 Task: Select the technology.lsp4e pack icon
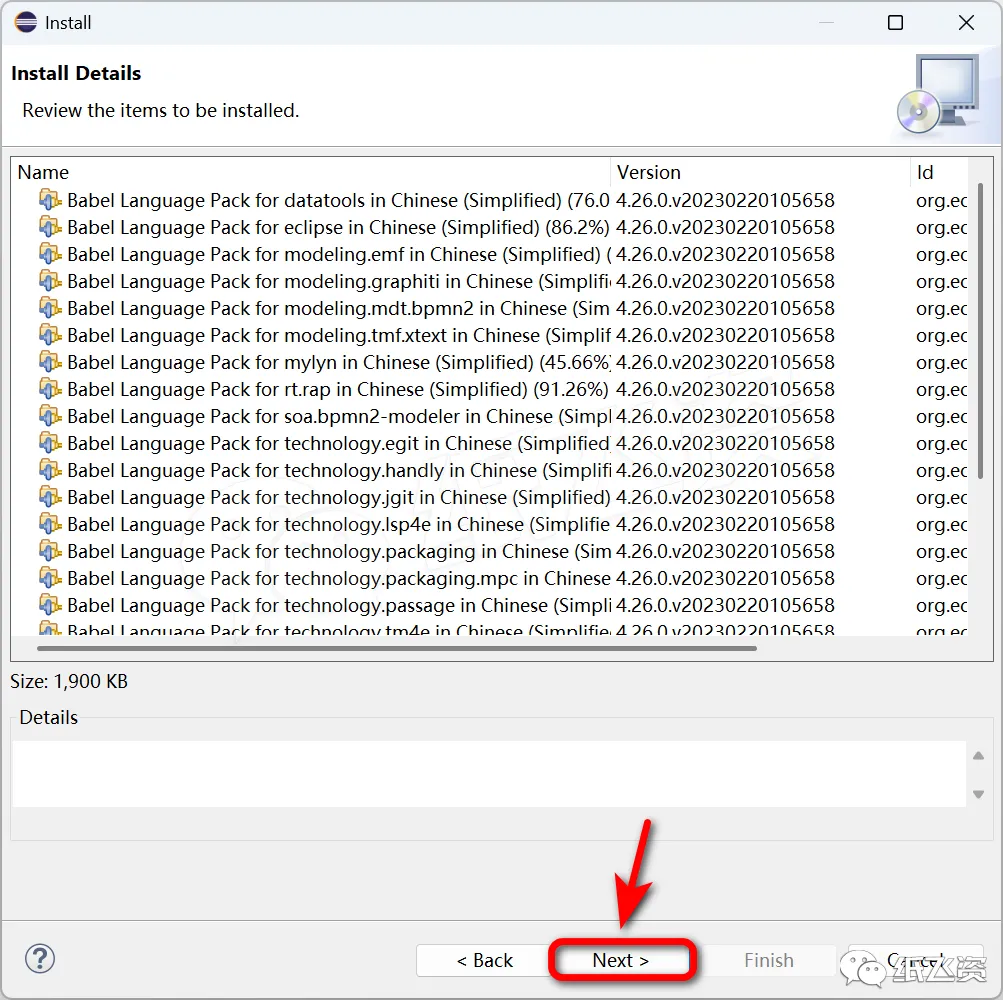pos(50,523)
